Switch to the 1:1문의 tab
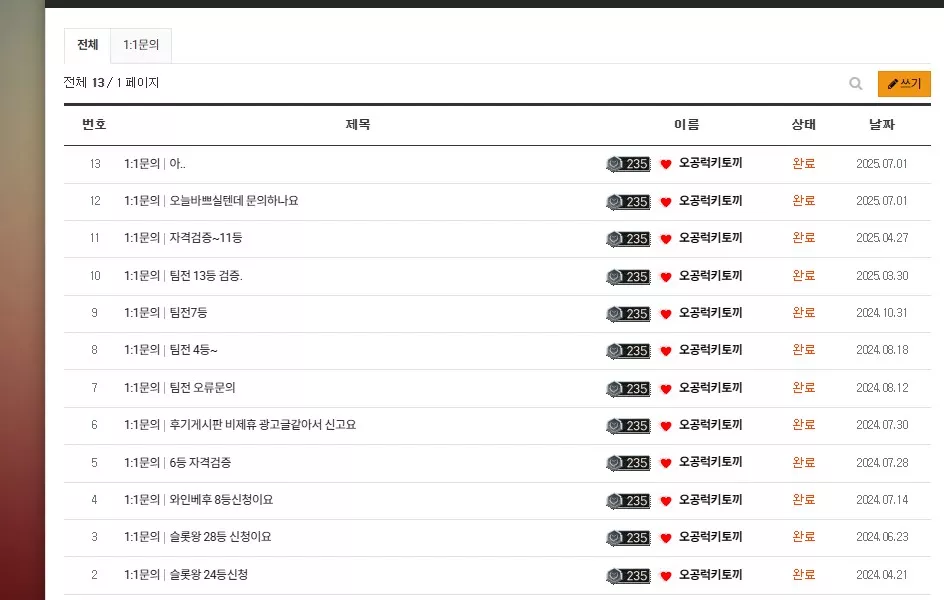The image size is (944, 600). coord(141,45)
